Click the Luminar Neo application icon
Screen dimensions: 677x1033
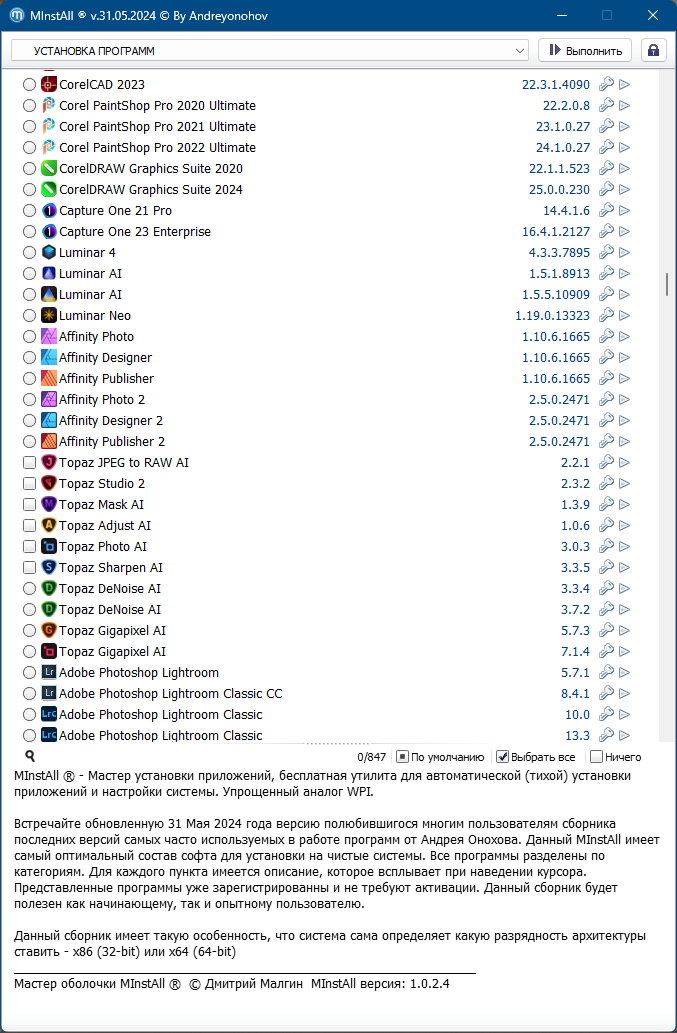point(49,316)
